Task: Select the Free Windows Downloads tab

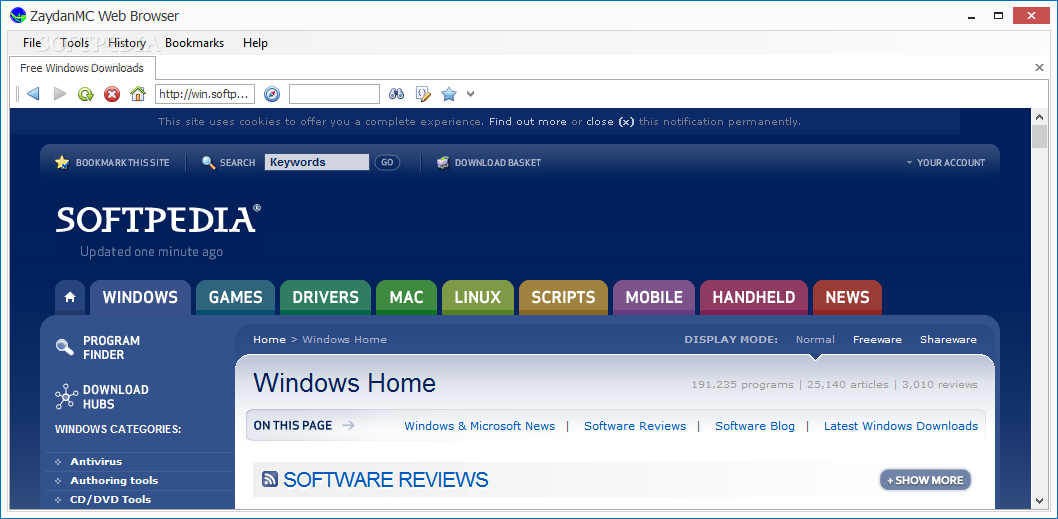Action: [x=82, y=68]
